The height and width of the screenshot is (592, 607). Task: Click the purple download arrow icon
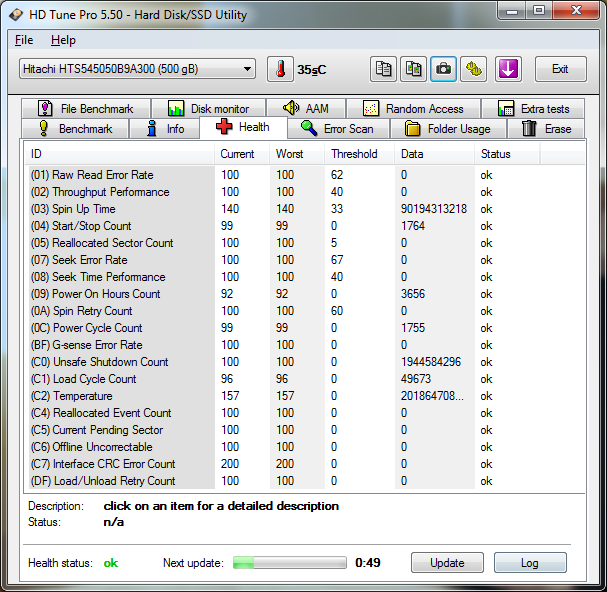[x=508, y=69]
